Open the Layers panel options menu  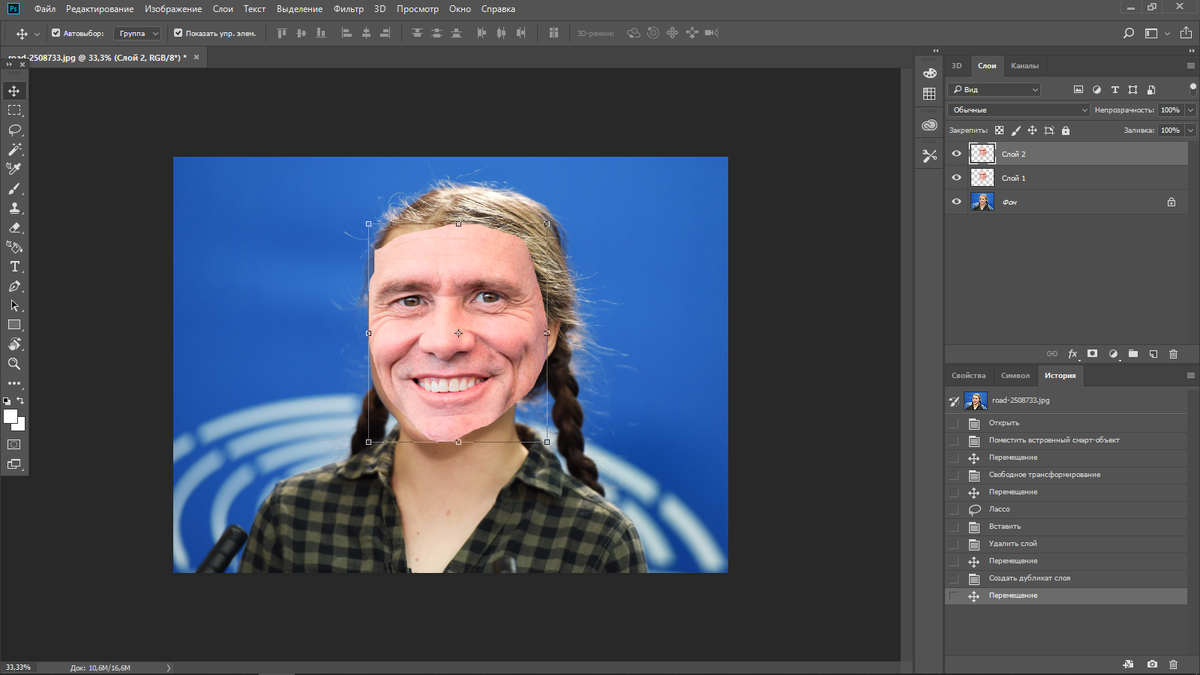[1191, 66]
